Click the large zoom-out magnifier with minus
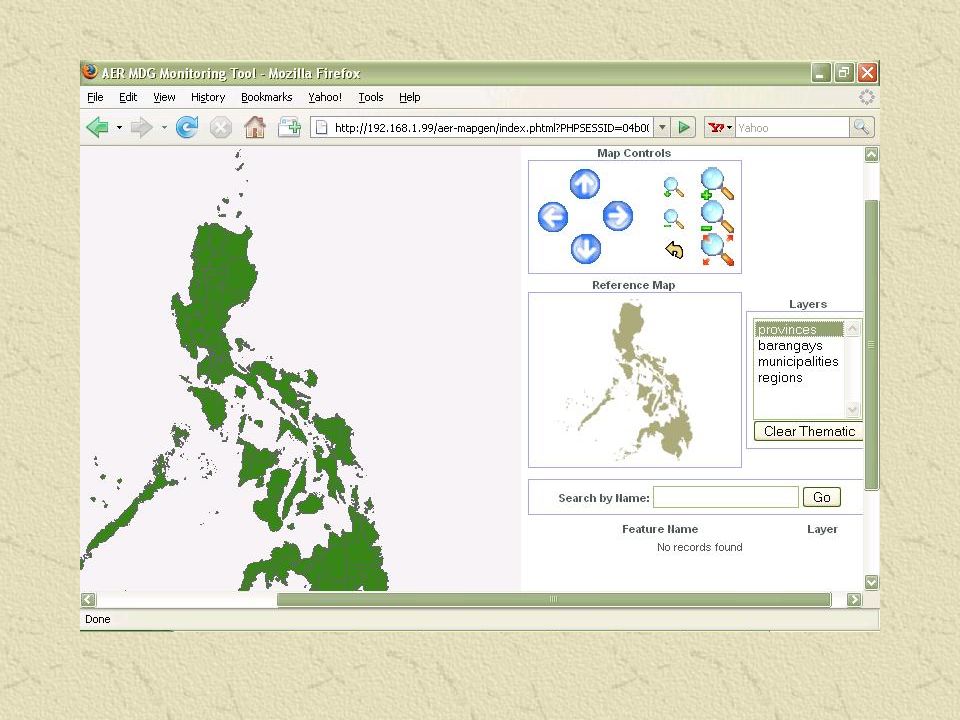 point(716,217)
